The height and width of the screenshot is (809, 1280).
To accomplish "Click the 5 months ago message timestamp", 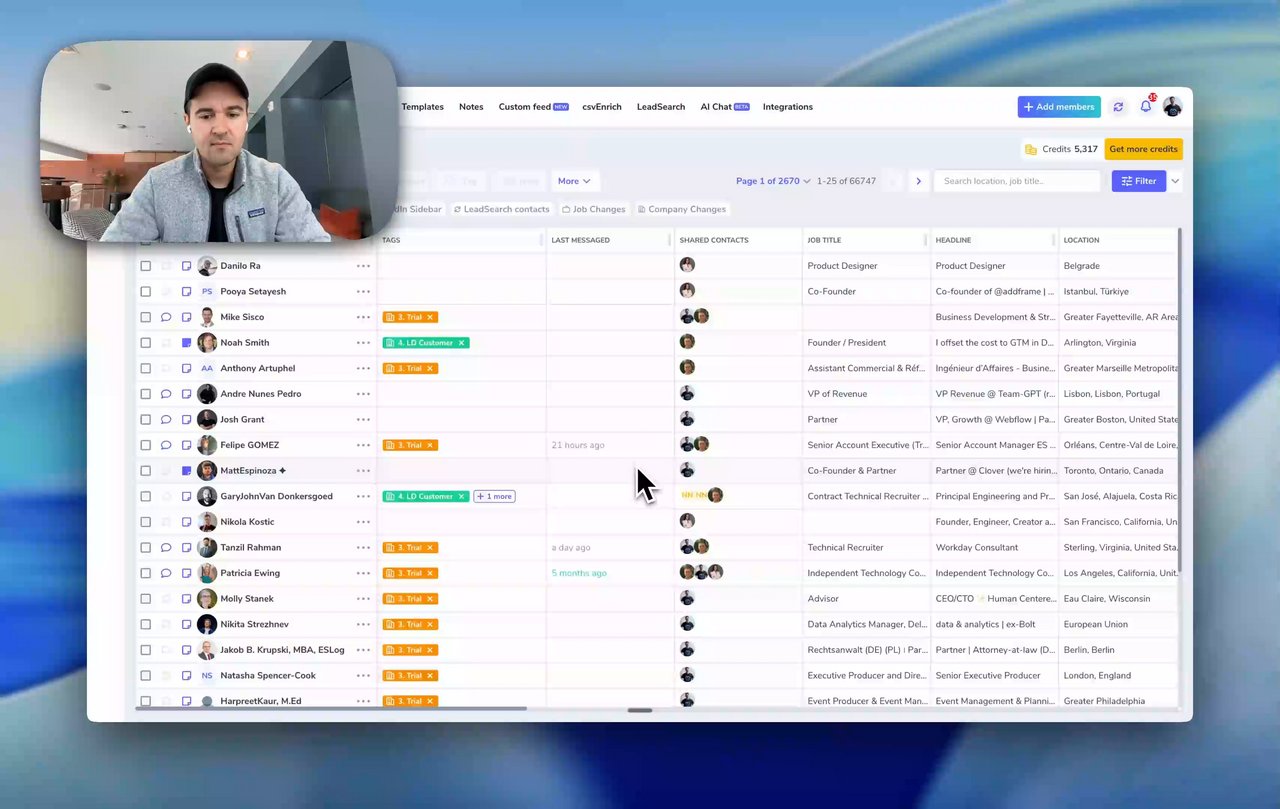I will coord(579,573).
